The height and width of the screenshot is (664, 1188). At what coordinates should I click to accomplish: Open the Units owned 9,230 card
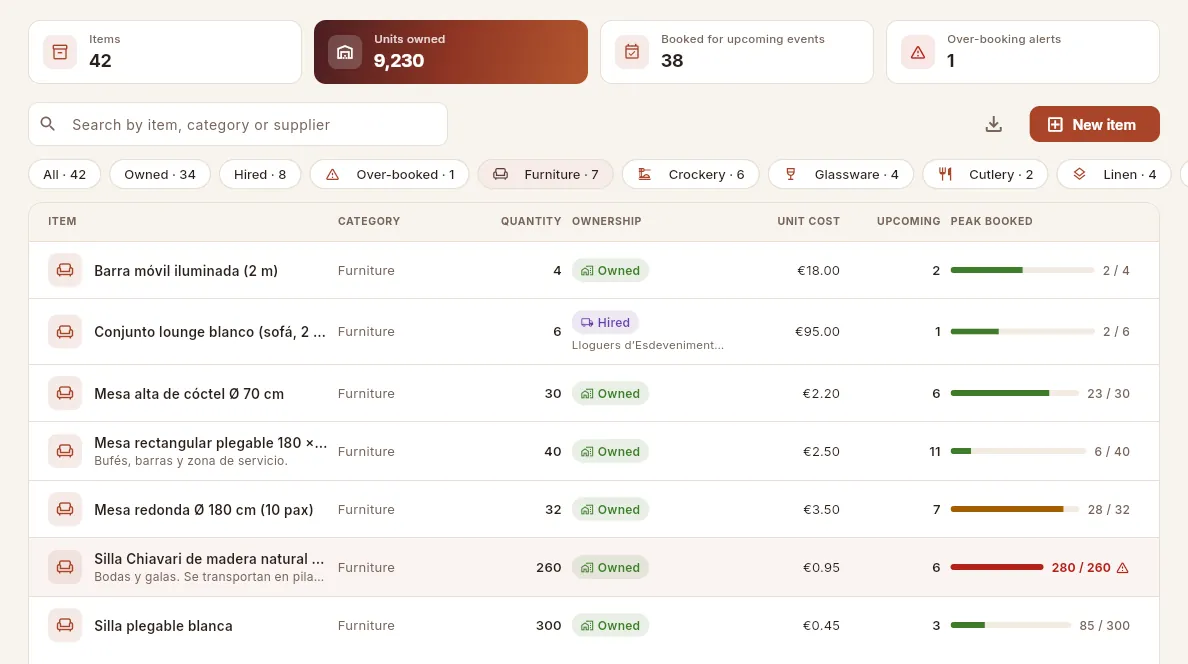451,52
